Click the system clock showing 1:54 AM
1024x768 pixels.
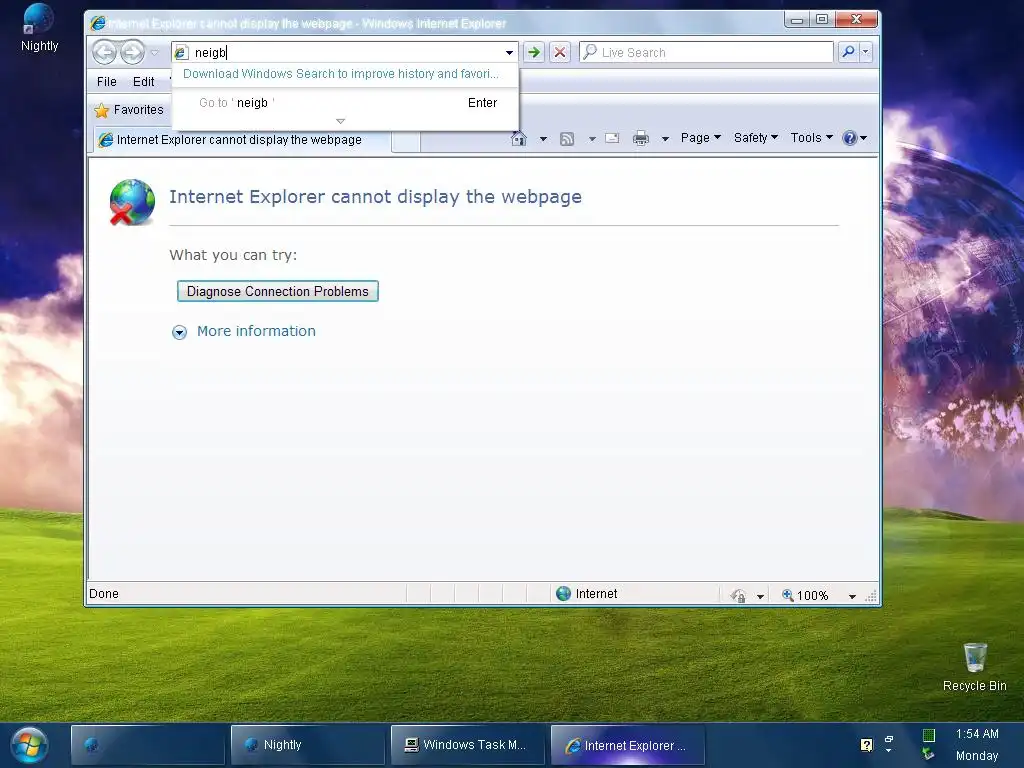click(x=977, y=734)
